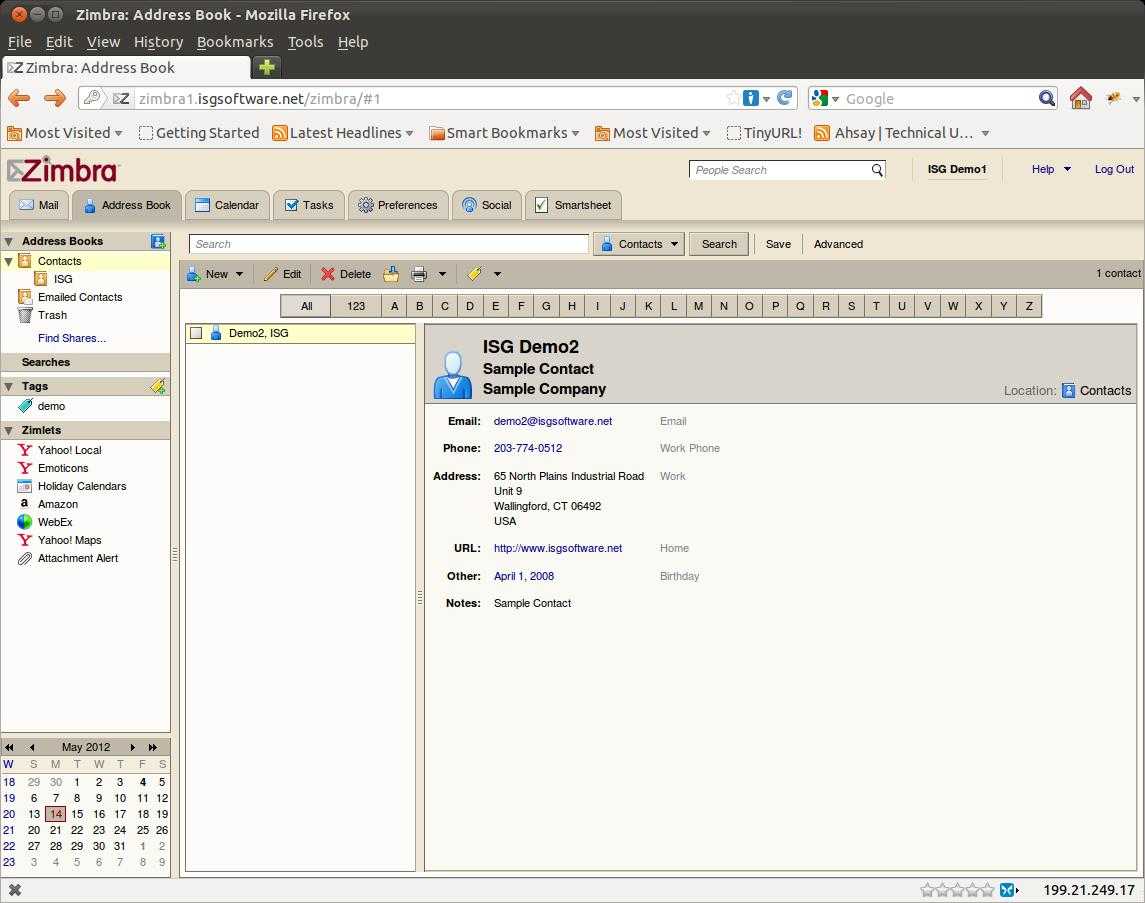The image size is (1145, 903).
Task: Switch to the Calendar tab
Action: tap(227, 205)
